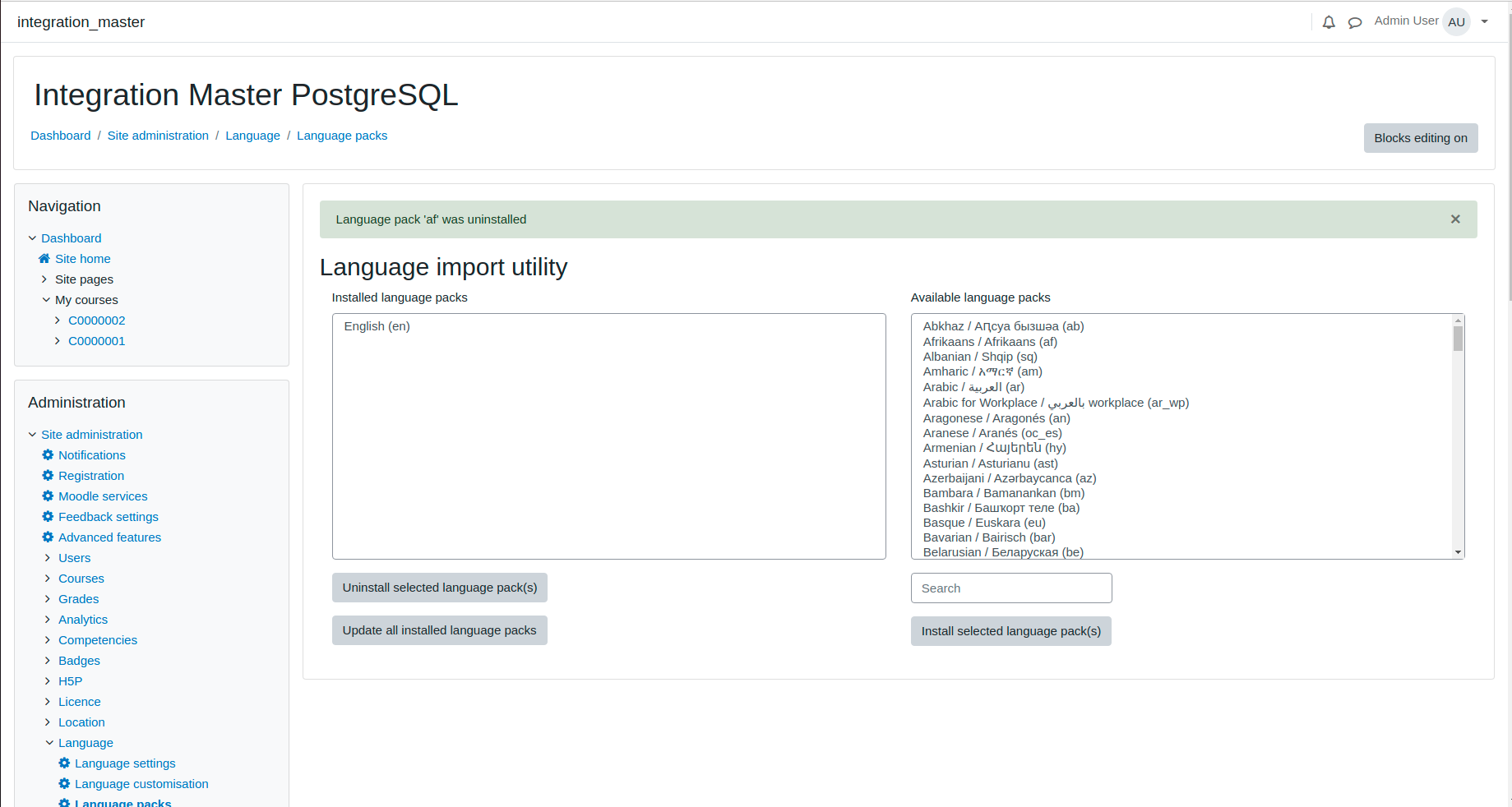Dismiss the 'af' uninstalled notification
This screenshot has width=1512, height=807.
(1455, 219)
